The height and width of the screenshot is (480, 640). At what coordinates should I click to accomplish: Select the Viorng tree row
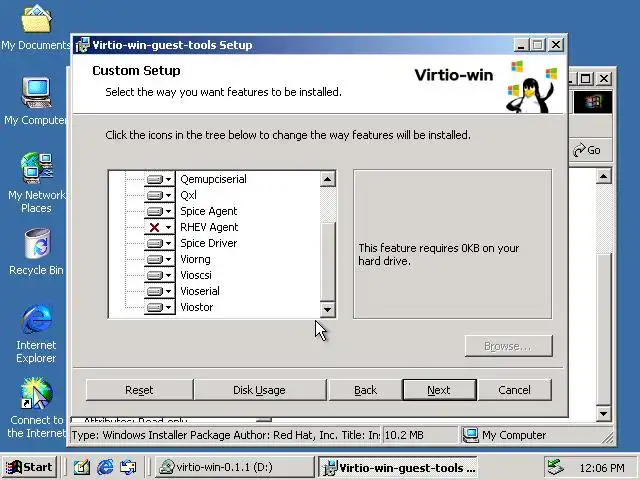point(196,259)
